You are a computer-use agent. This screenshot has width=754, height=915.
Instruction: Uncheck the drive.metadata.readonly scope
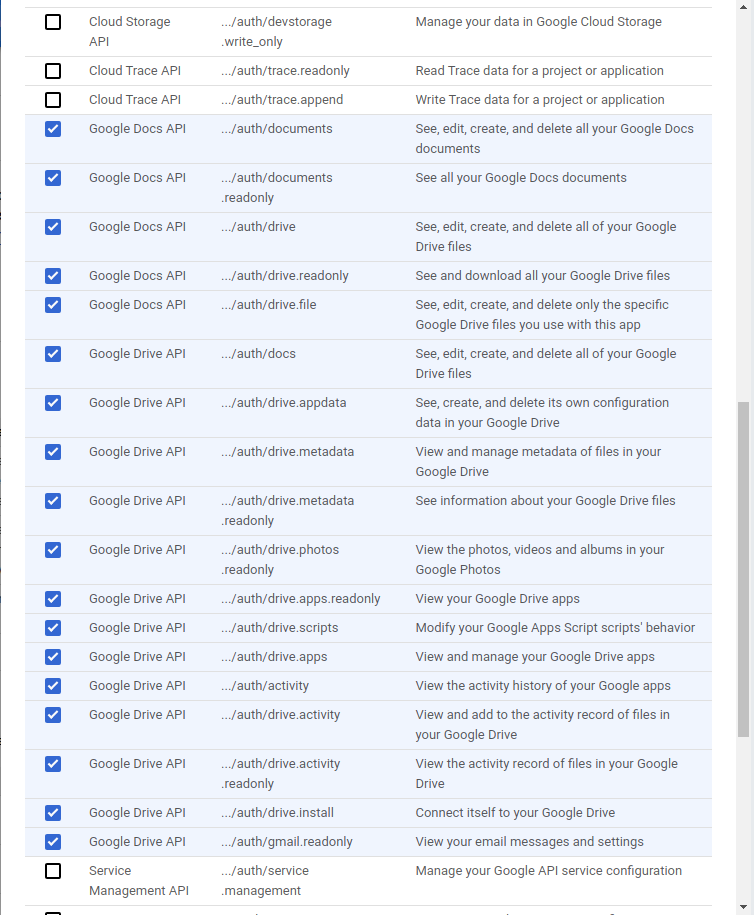point(53,501)
